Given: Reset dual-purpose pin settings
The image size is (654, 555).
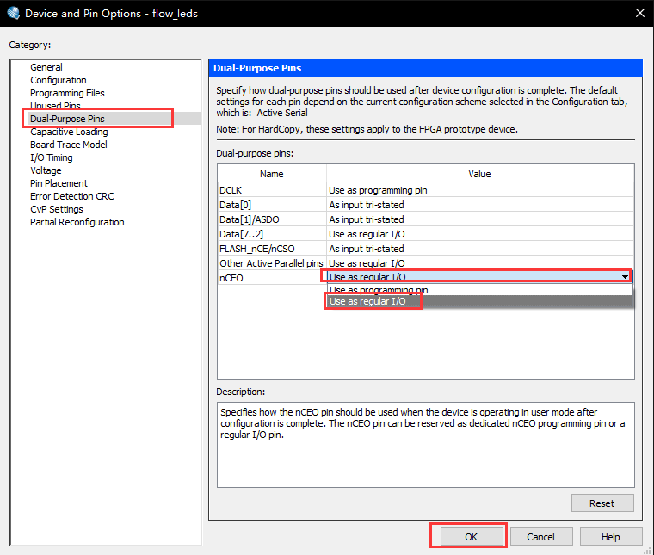Looking at the screenshot, I should [x=602, y=503].
